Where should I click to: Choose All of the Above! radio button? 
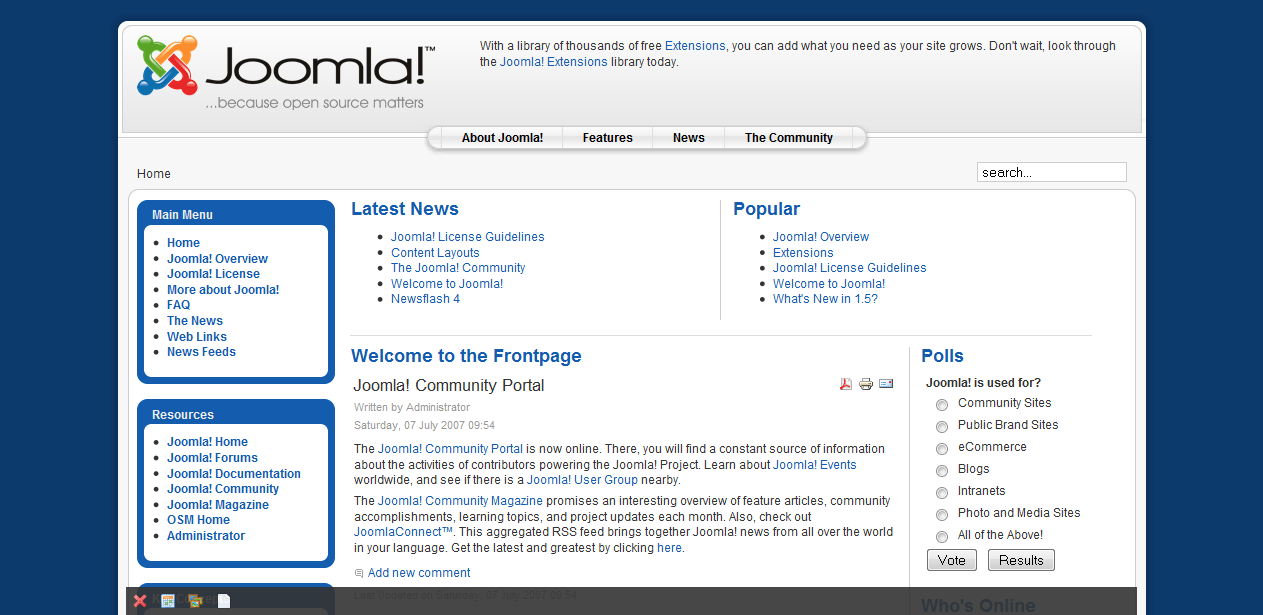coord(942,537)
